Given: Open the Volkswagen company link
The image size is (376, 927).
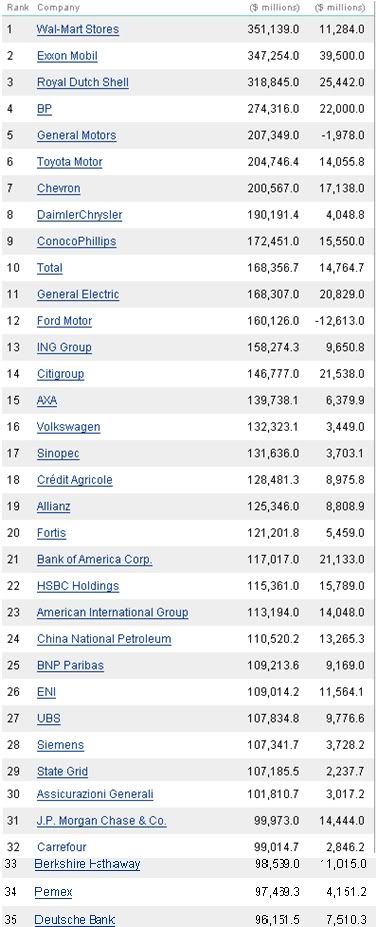Looking at the screenshot, I should [68, 427].
